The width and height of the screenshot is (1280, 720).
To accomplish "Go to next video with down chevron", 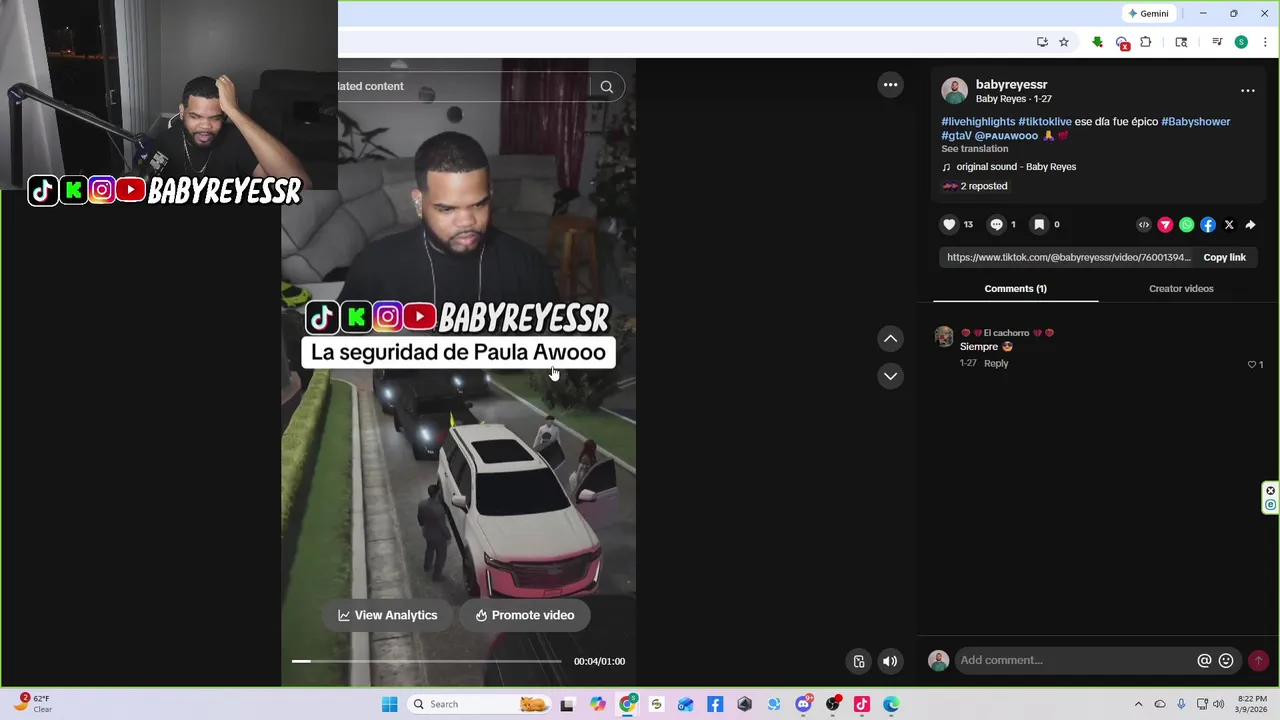I will [890, 376].
